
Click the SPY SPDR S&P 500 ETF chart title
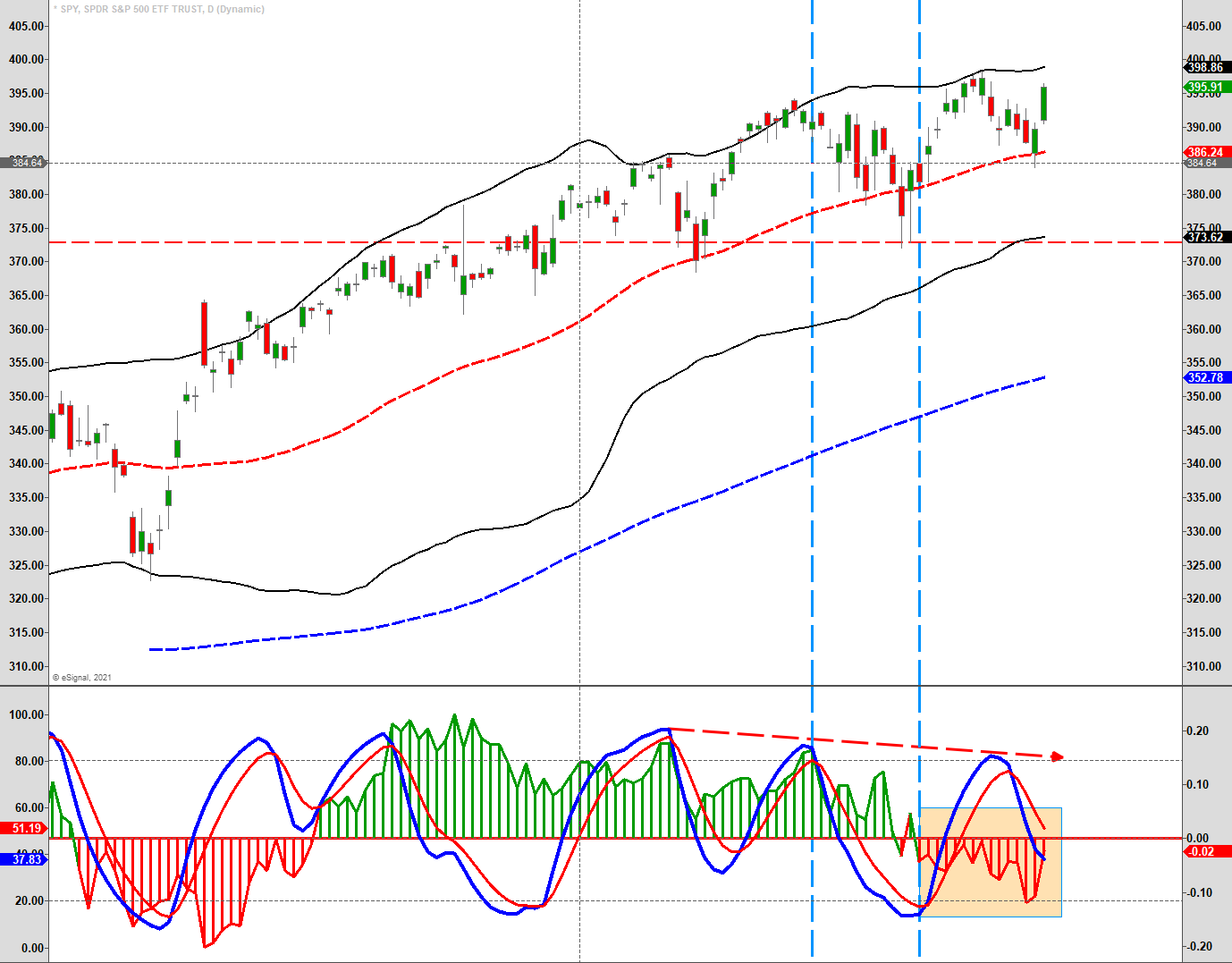click(159, 9)
